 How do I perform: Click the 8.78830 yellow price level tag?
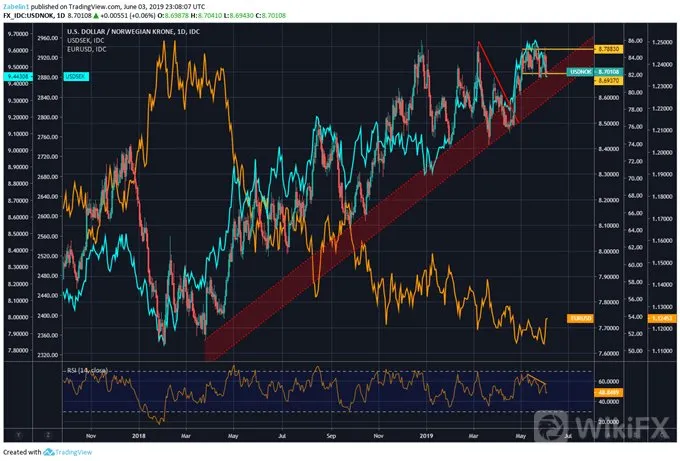pos(608,49)
